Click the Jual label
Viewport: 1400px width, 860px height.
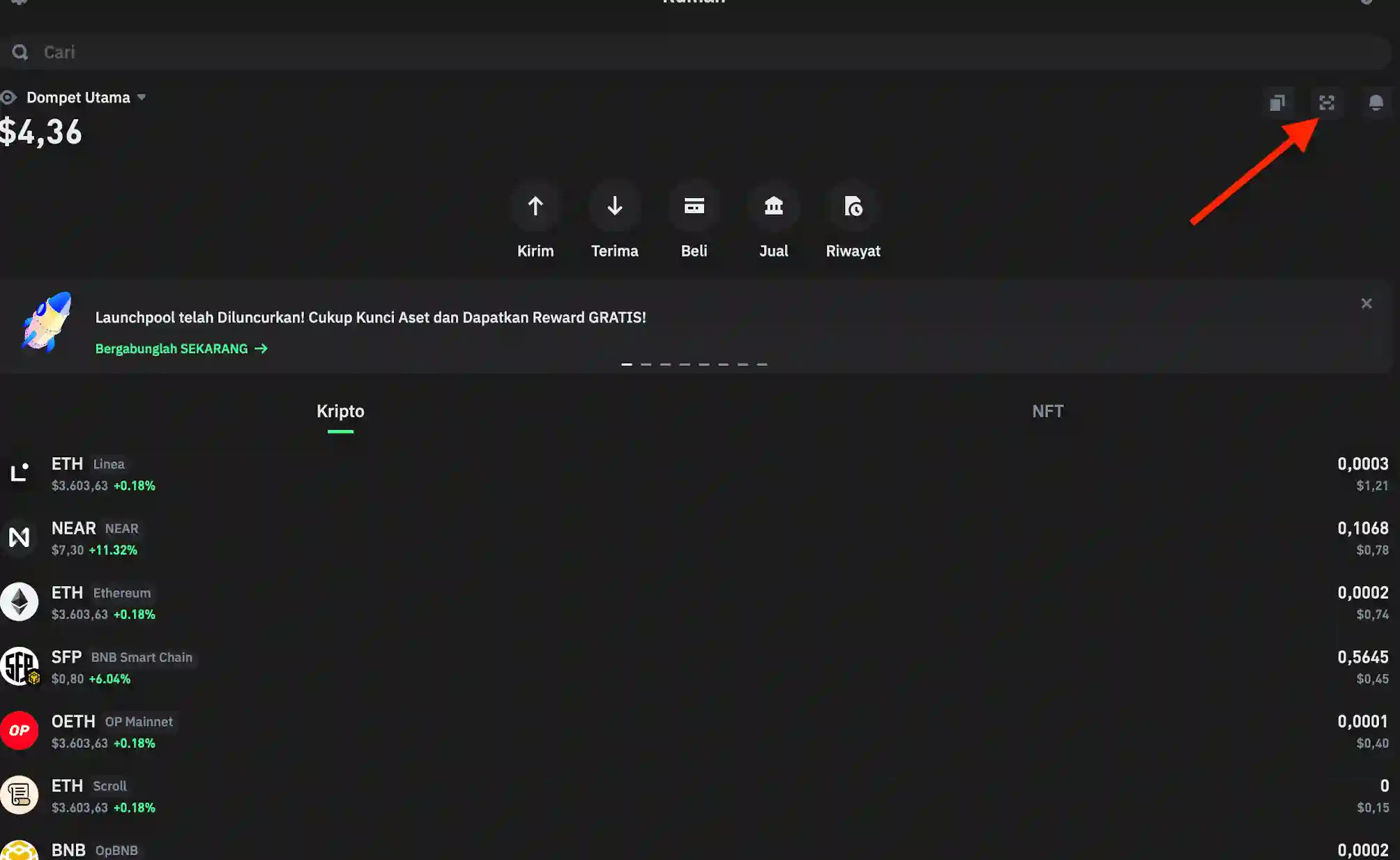[x=773, y=251]
